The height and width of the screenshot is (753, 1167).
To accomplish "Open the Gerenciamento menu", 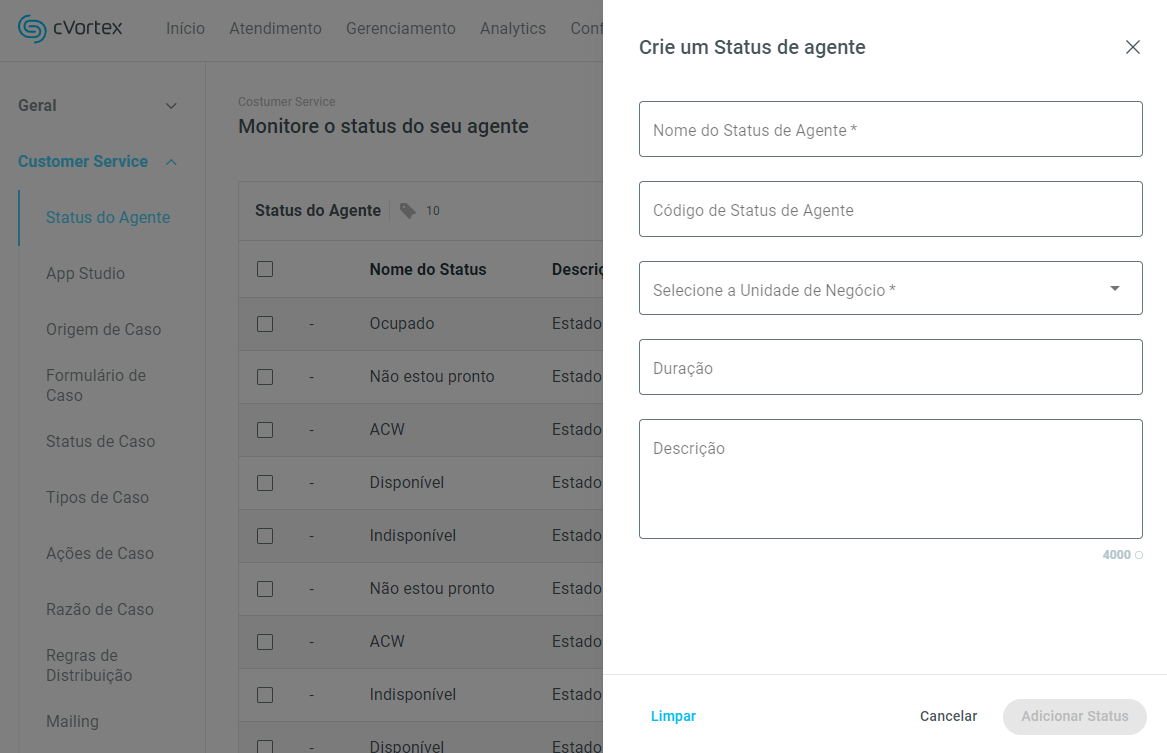I will pyautogui.click(x=400, y=29).
